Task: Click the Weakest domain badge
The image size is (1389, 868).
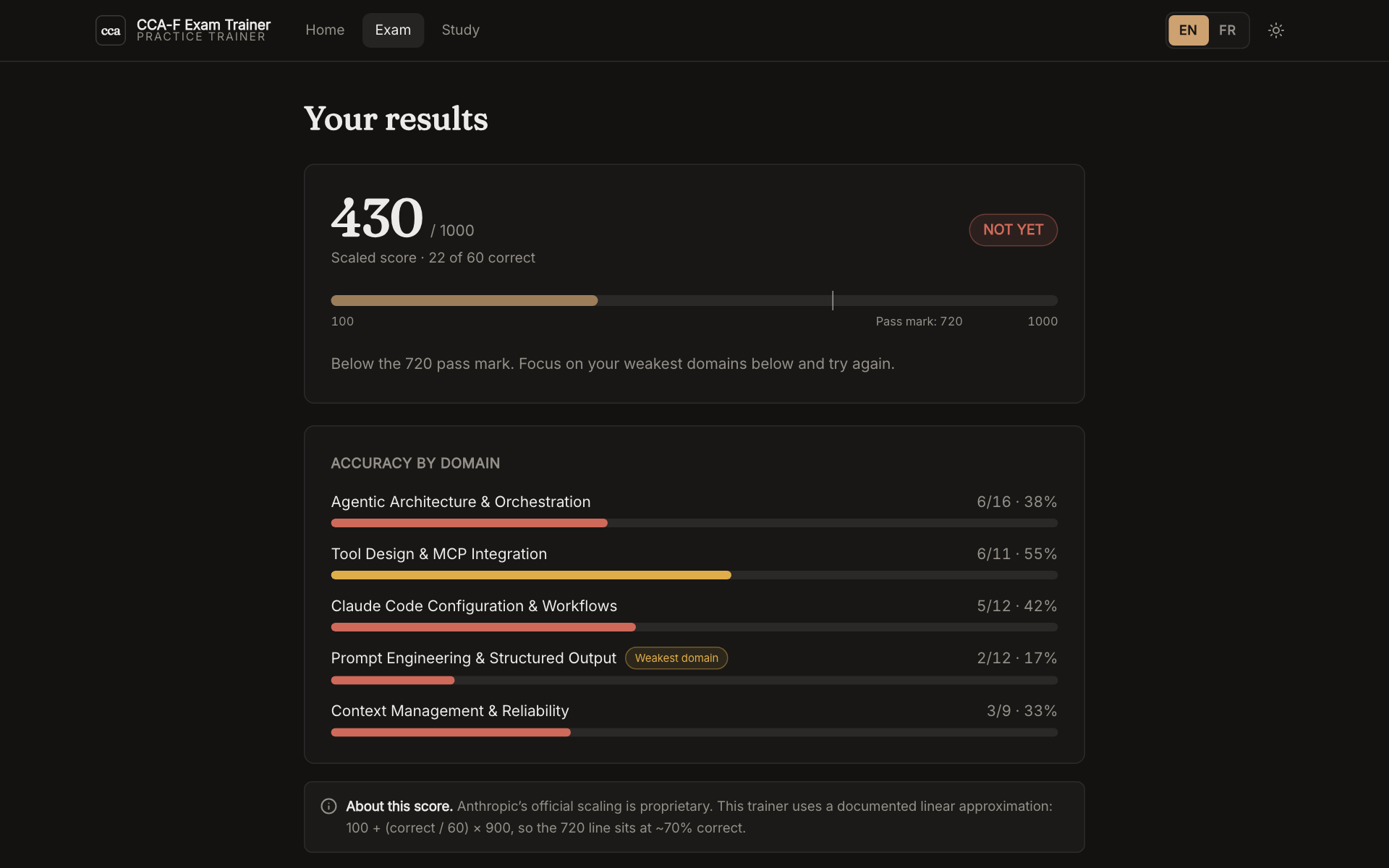Action: click(676, 658)
